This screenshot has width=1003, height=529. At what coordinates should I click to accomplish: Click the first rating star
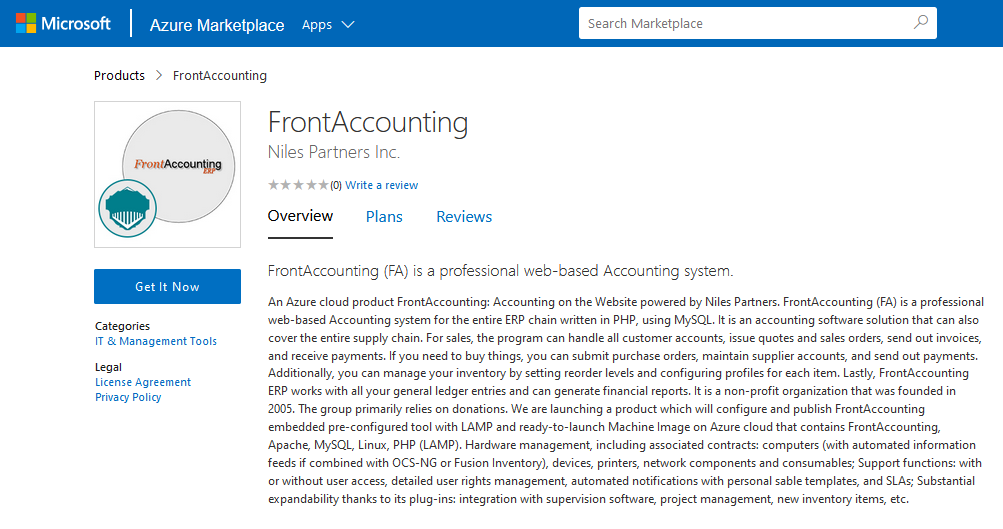pos(273,185)
